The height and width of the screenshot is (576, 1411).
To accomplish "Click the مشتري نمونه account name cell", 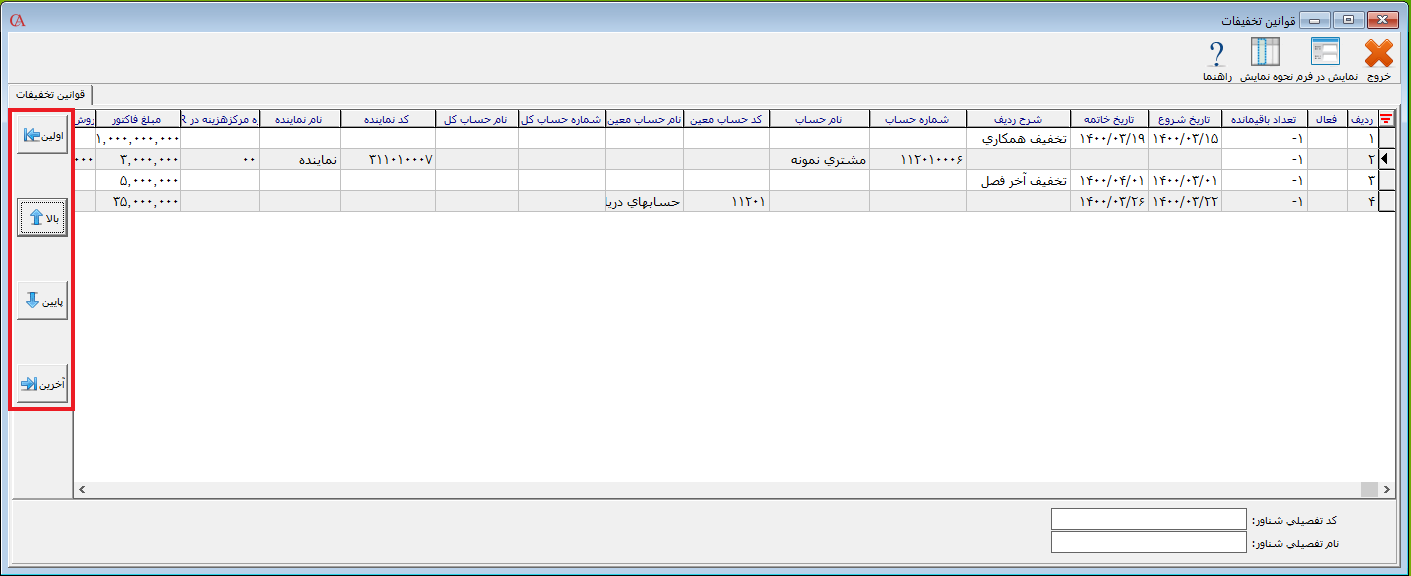I will (819, 160).
